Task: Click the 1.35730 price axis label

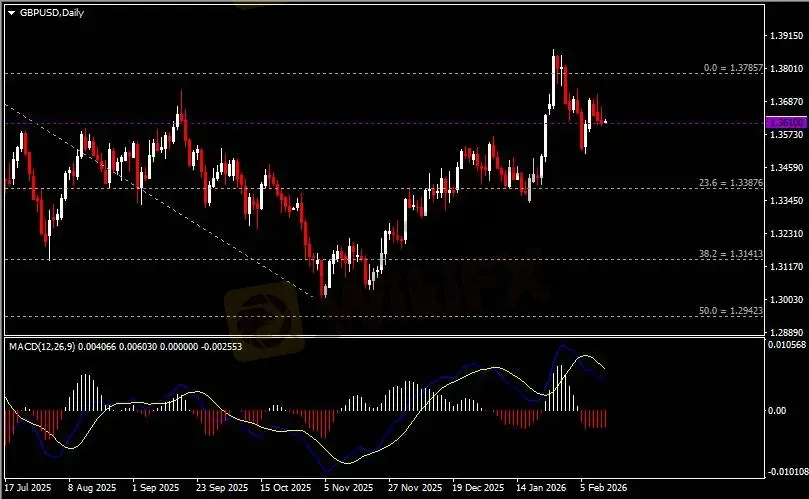Action: (786, 135)
